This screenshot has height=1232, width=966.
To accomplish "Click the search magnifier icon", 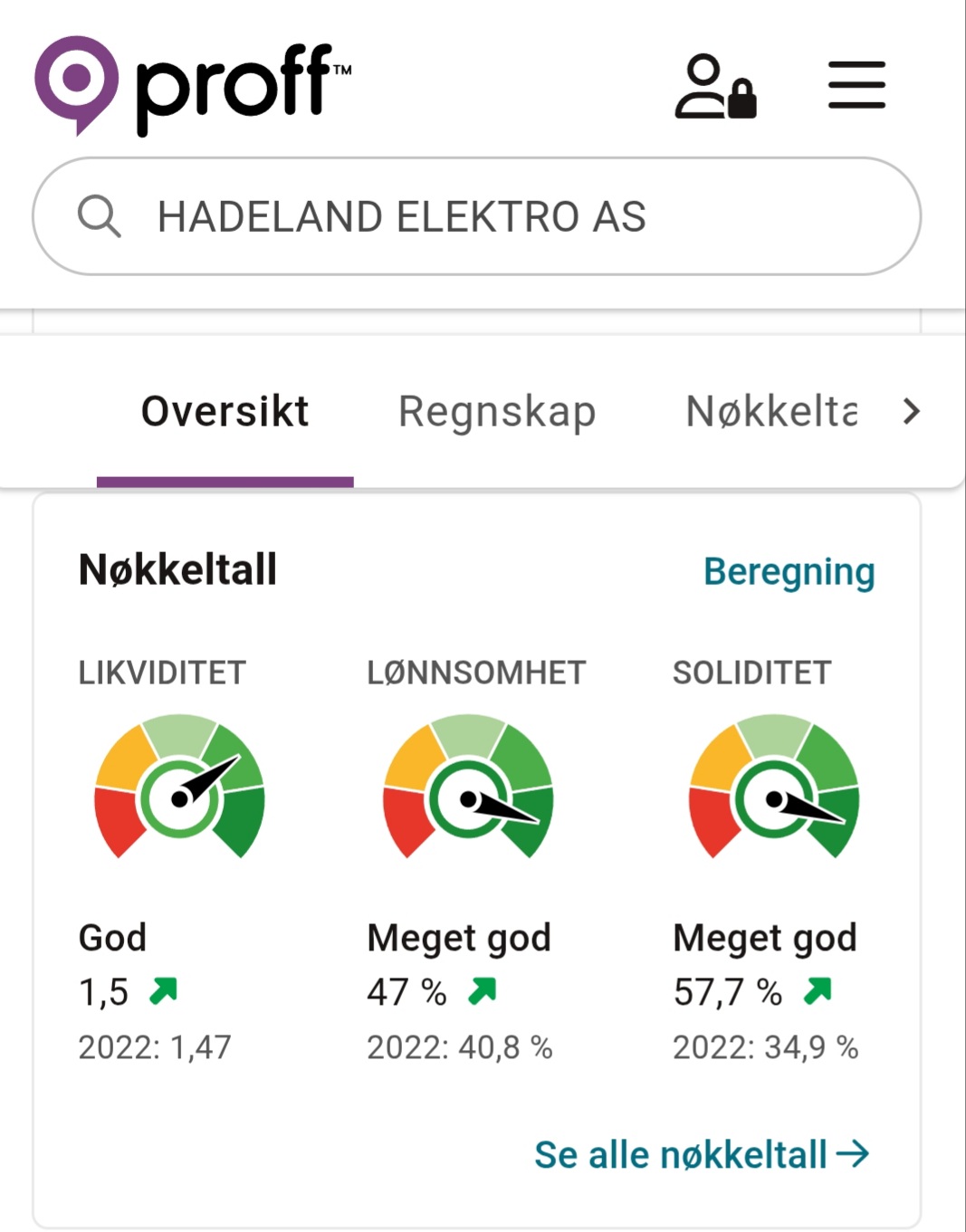I will coord(99,216).
